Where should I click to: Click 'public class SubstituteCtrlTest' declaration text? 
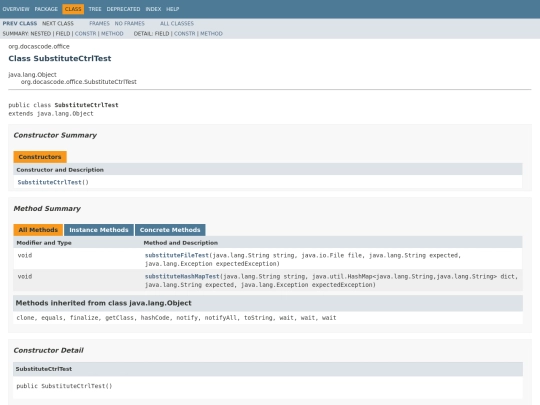tap(63, 105)
